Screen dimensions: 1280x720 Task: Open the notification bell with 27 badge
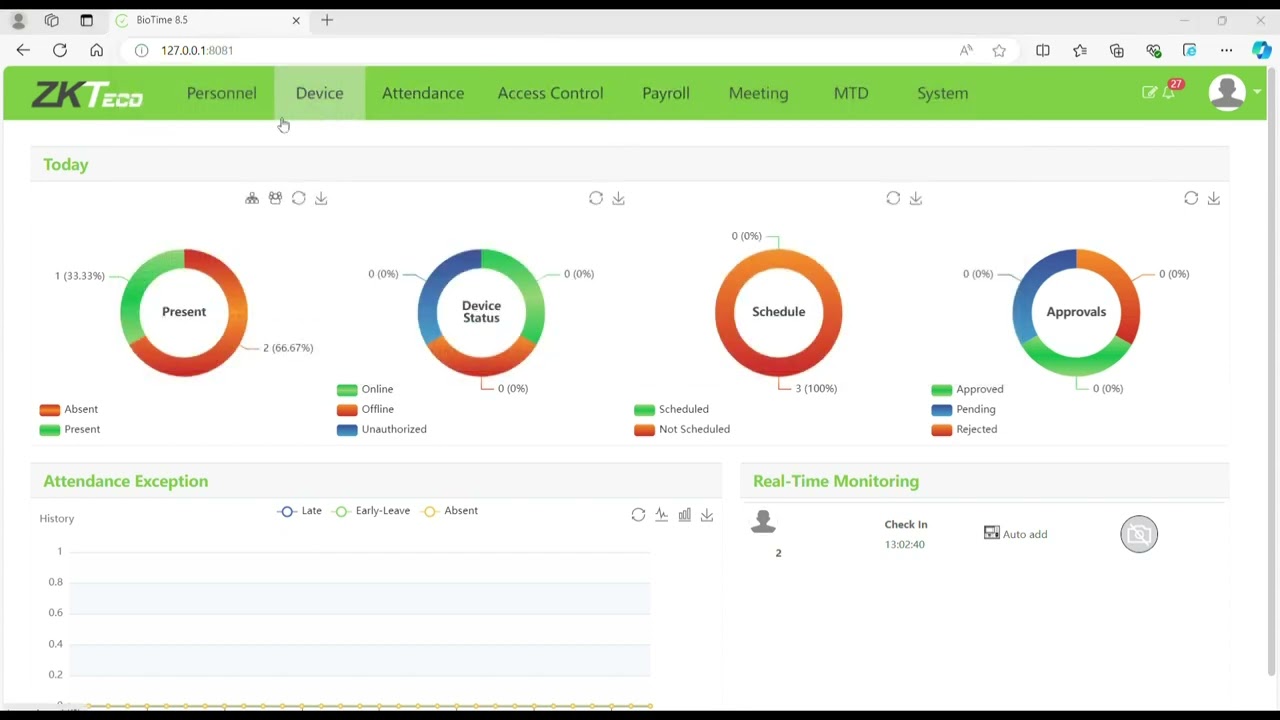pyautogui.click(x=1169, y=91)
